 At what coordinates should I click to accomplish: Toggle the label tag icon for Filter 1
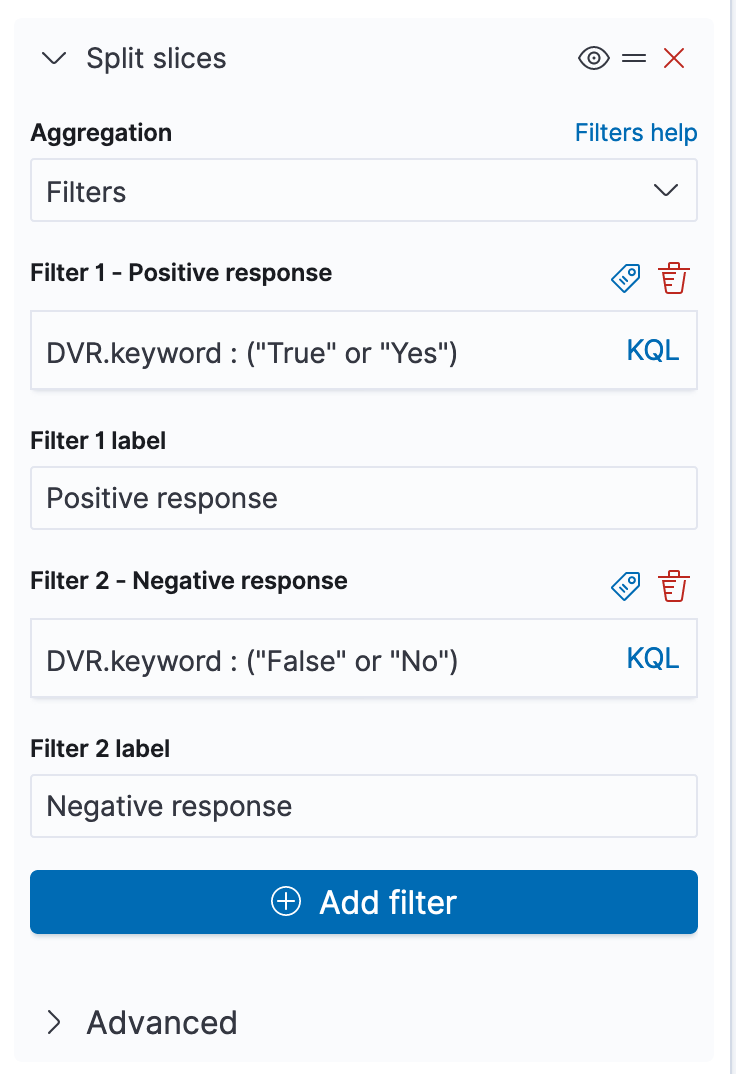point(625,277)
